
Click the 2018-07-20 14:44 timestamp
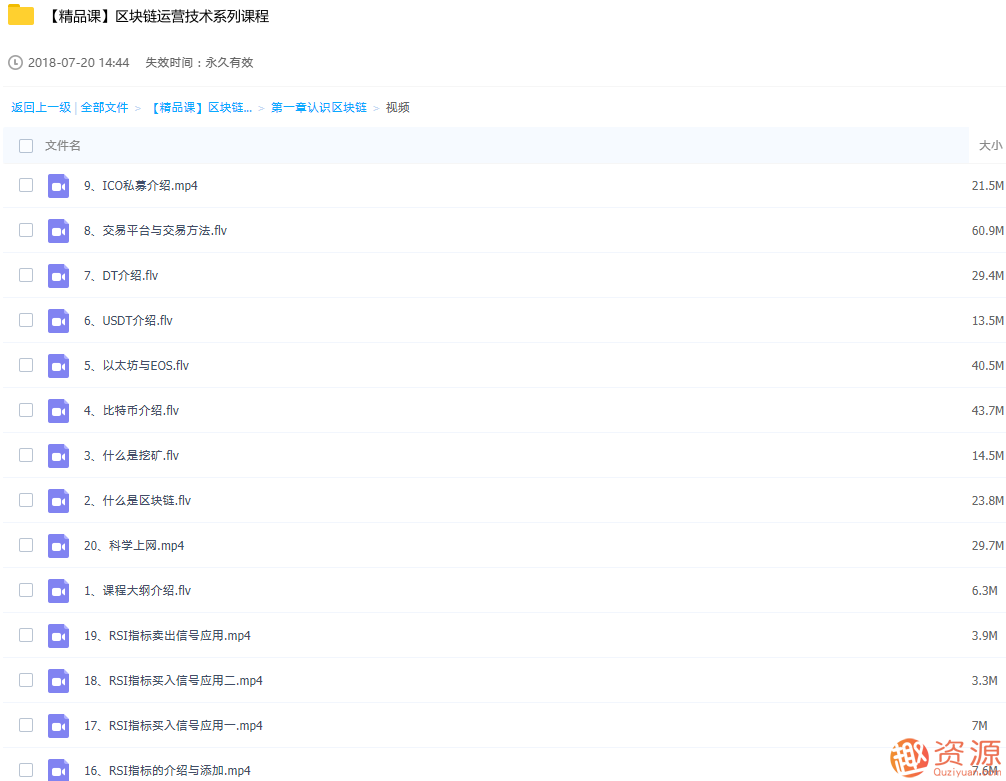point(78,62)
